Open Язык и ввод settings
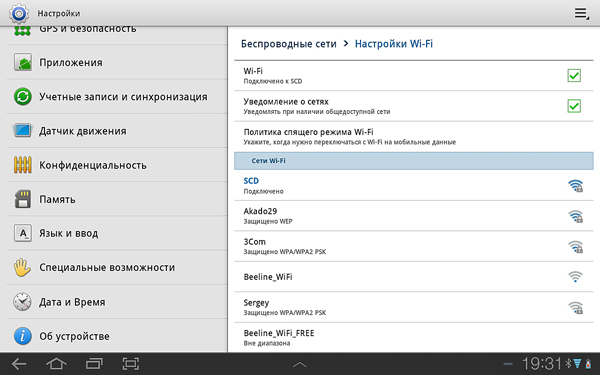The image size is (600, 375). [x=117, y=233]
